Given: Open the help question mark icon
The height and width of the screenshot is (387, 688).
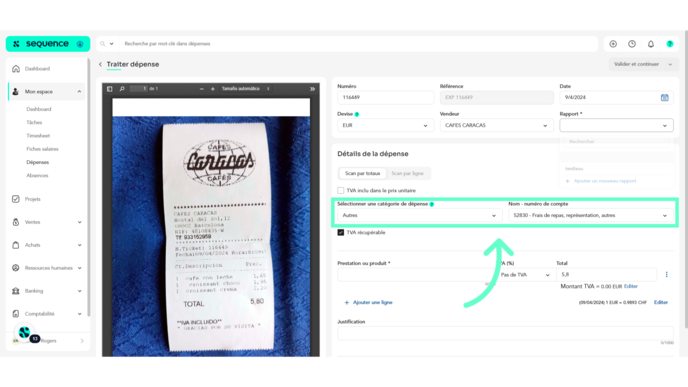Looking at the screenshot, I should [x=670, y=44].
